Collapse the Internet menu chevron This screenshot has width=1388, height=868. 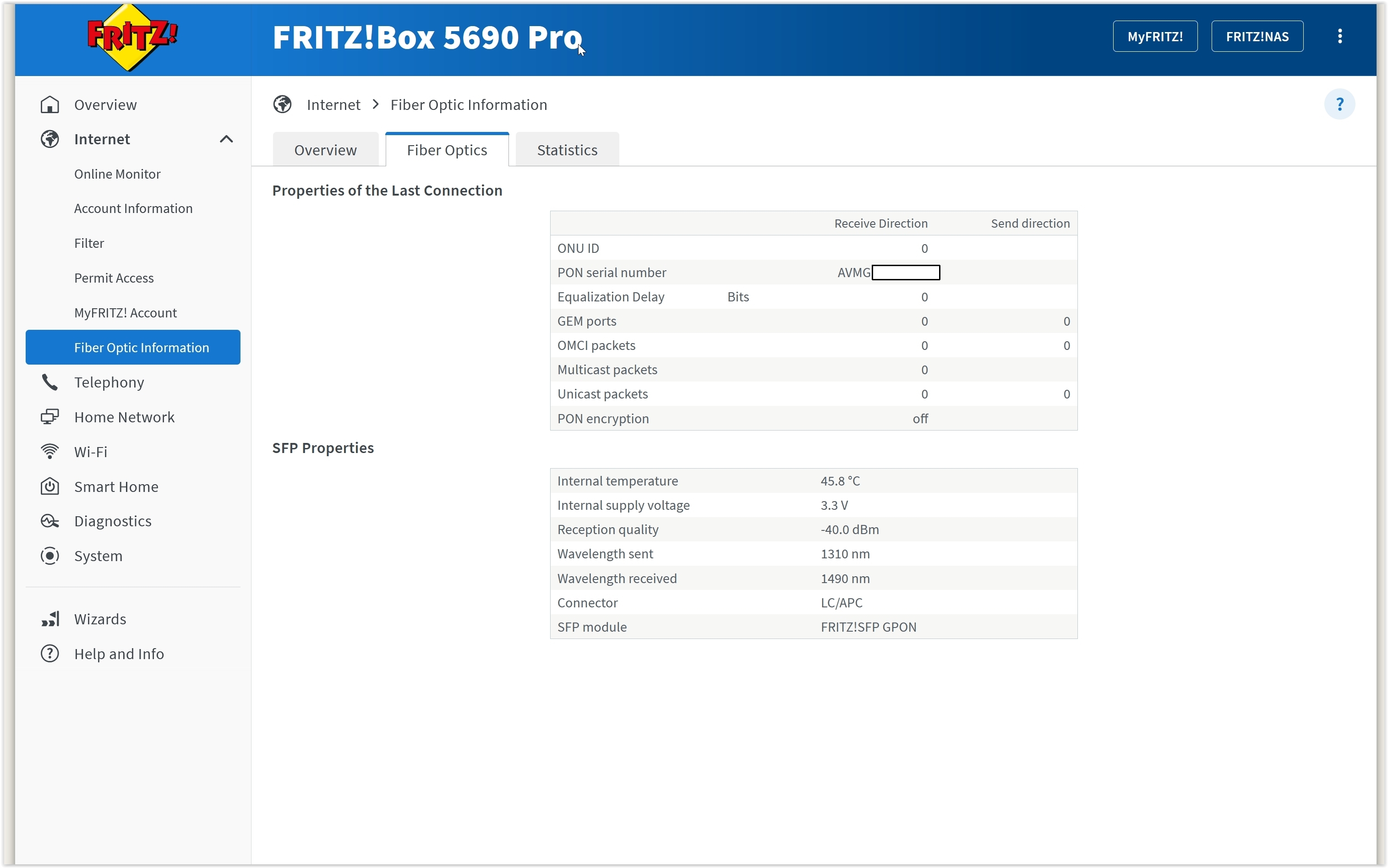pos(226,139)
